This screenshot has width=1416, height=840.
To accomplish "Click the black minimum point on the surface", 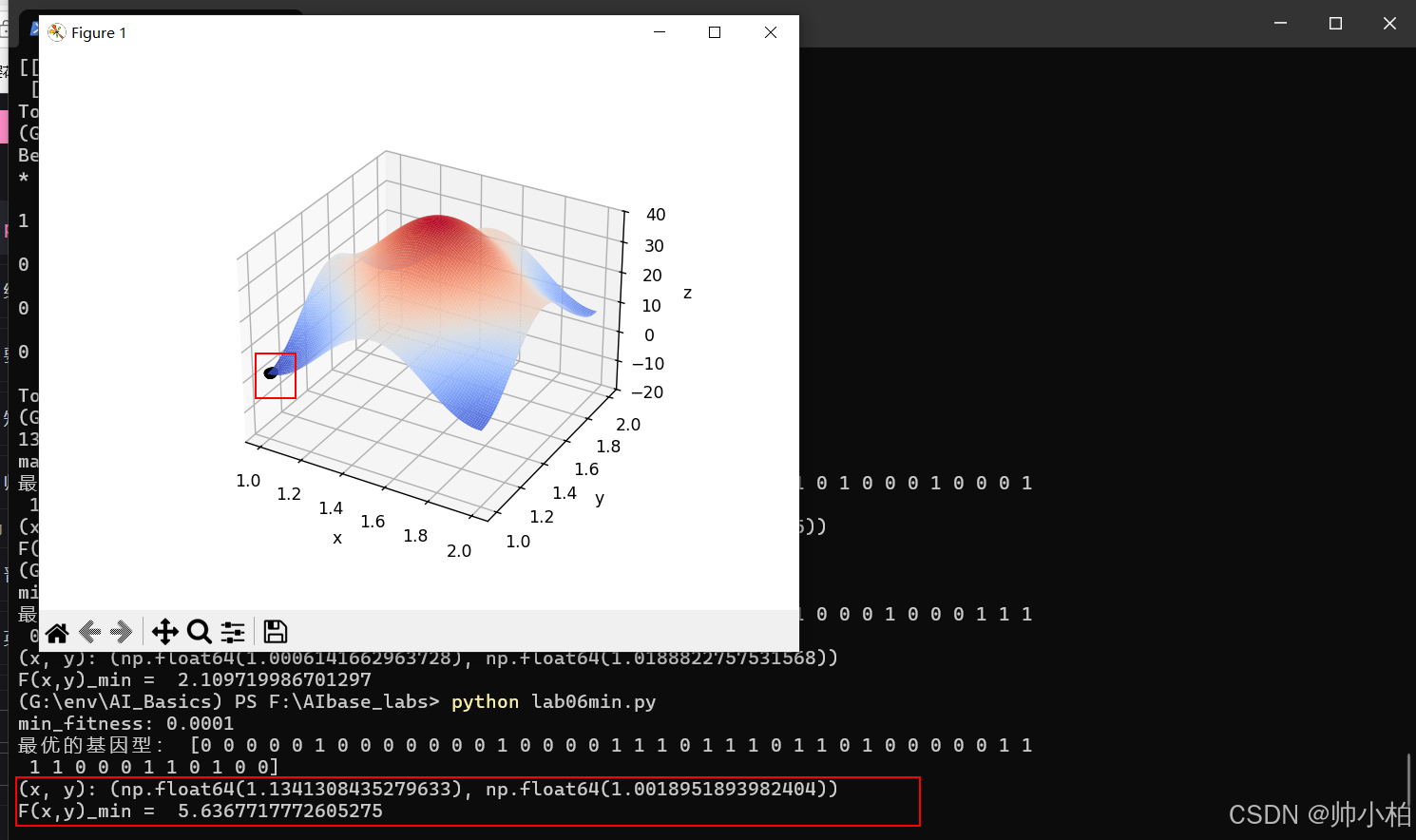I will click(271, 372).
